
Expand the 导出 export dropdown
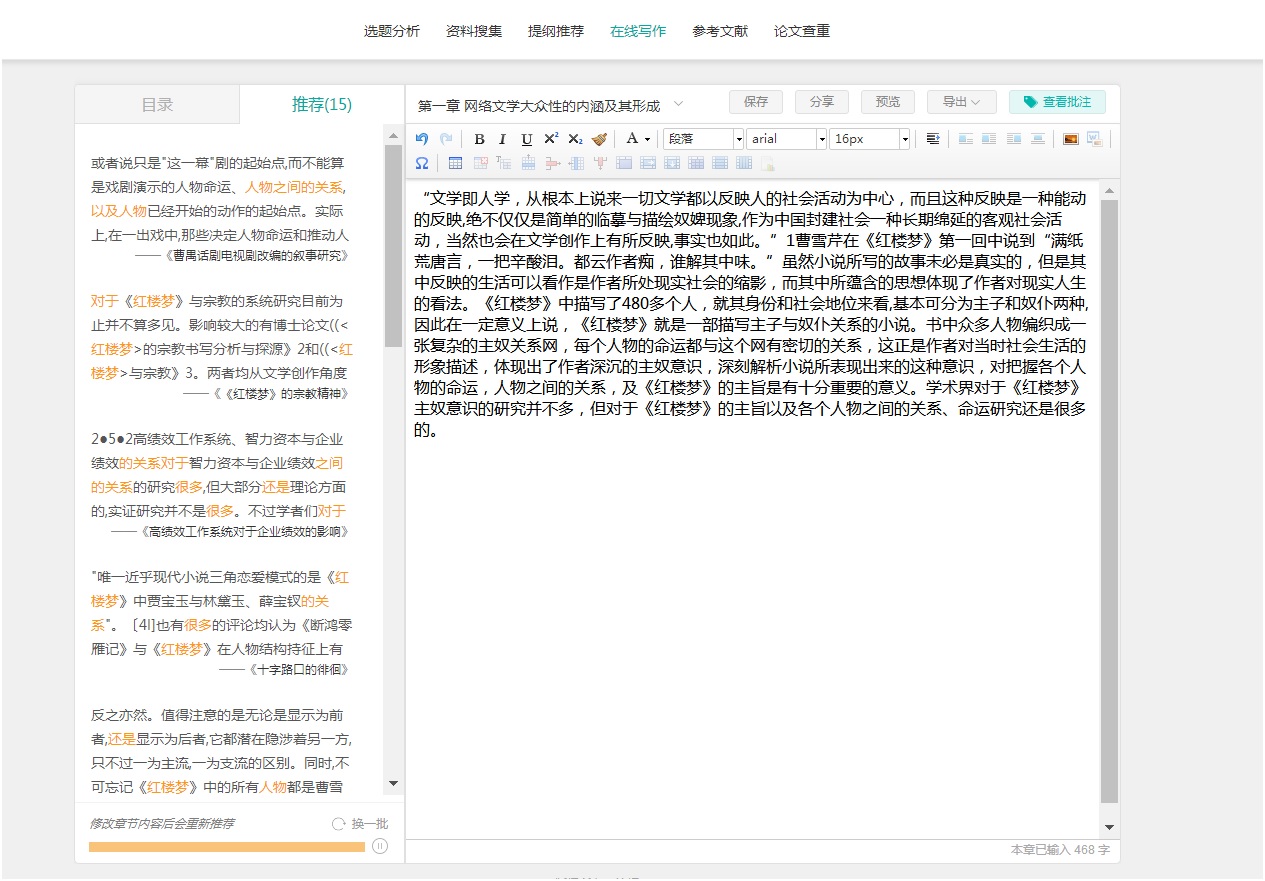click(961, 102)
